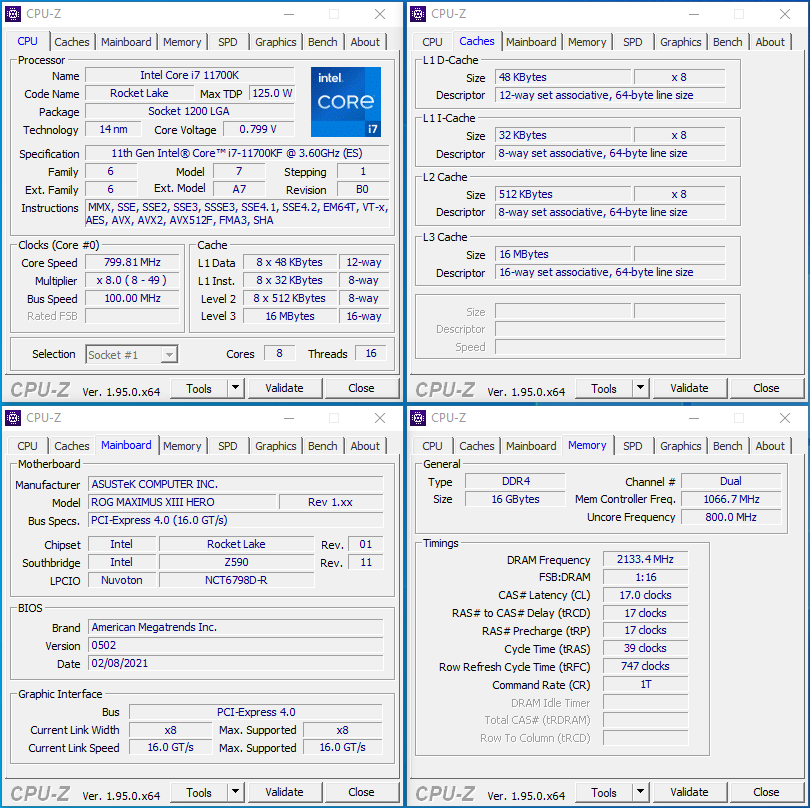Click the CAS# Latency 17.0 clocks value

645,595
